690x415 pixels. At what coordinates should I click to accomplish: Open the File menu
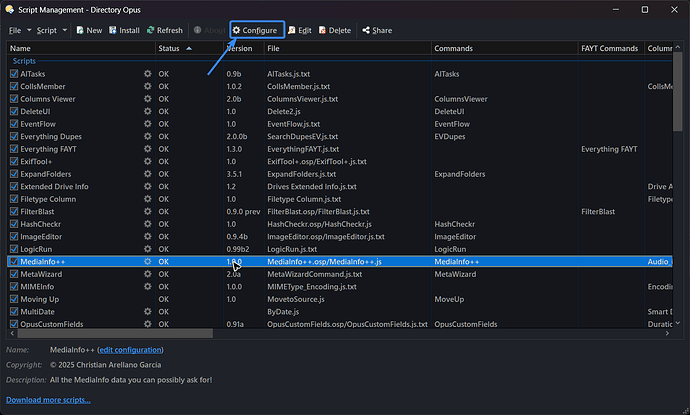(x=15, y=30)
